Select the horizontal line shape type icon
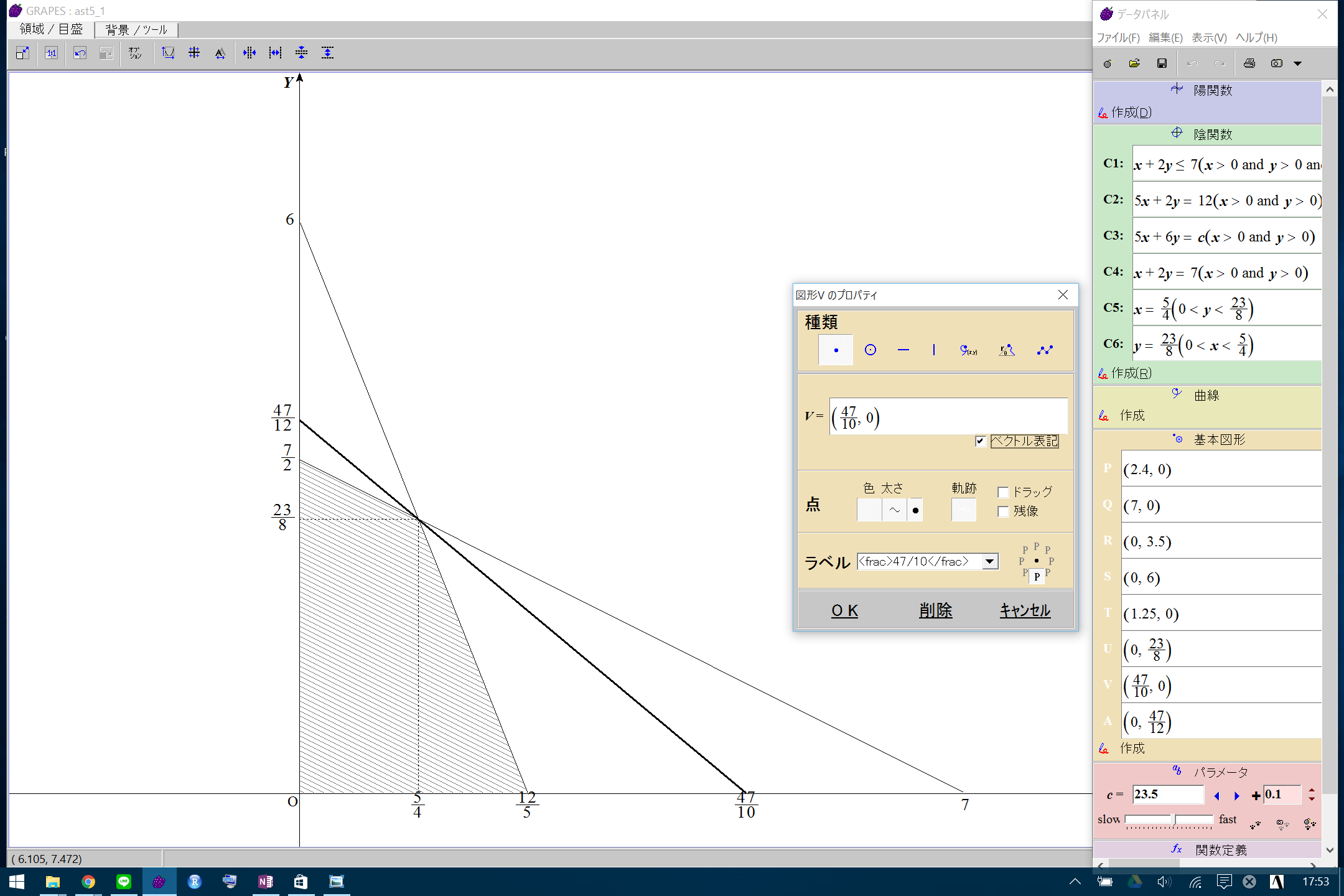Viewport: 1344px width, 896px height. coord(903,350)
